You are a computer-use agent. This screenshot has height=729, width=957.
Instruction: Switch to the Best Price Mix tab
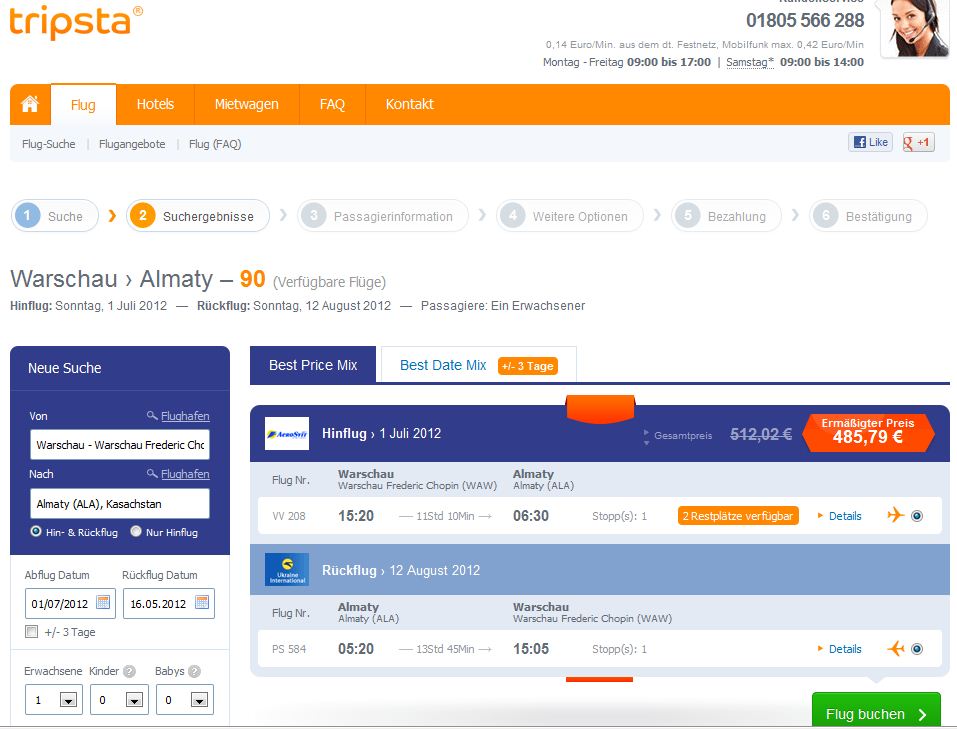313,365
